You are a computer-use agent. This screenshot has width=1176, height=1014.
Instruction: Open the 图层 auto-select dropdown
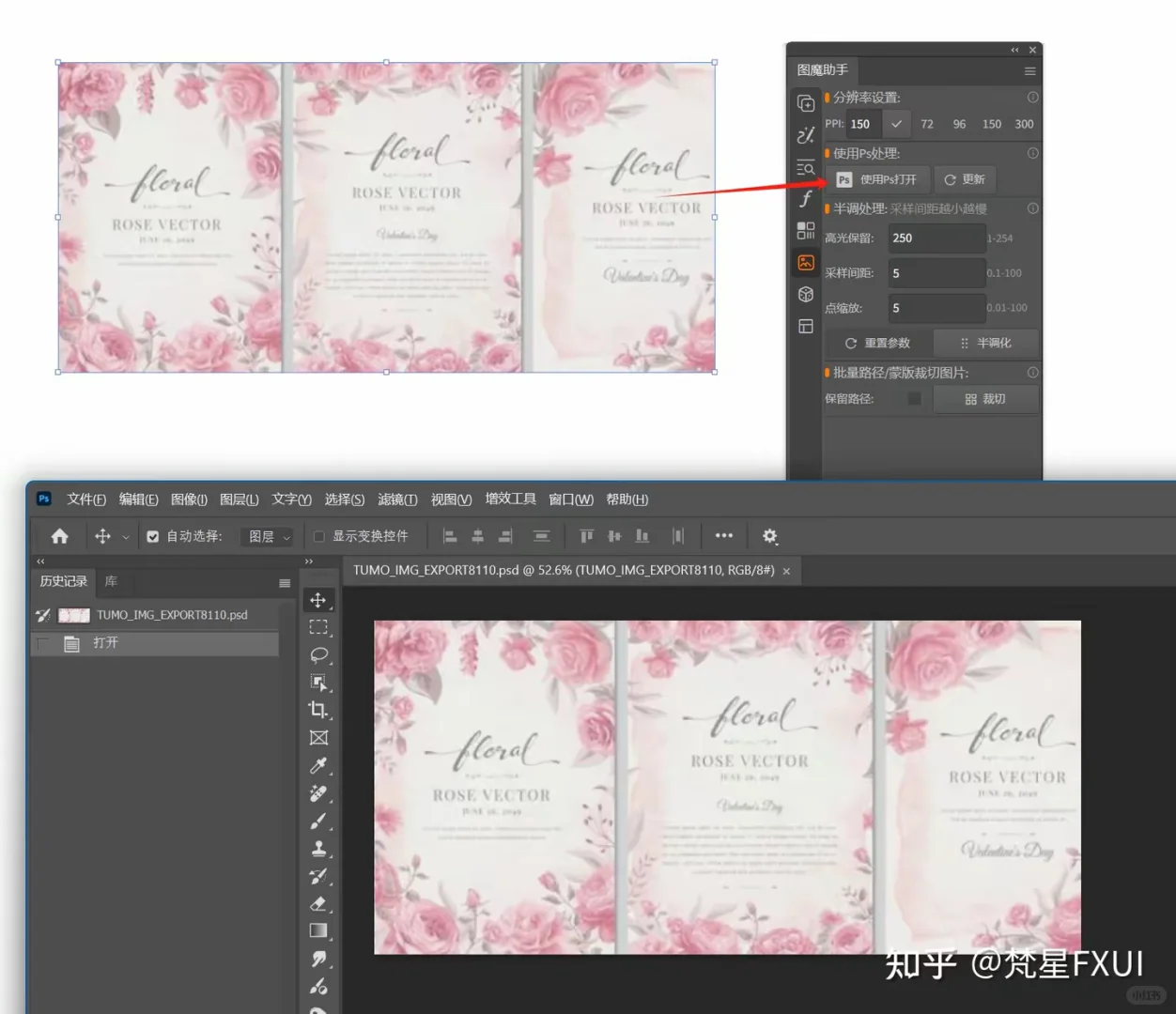coord(268,537)
